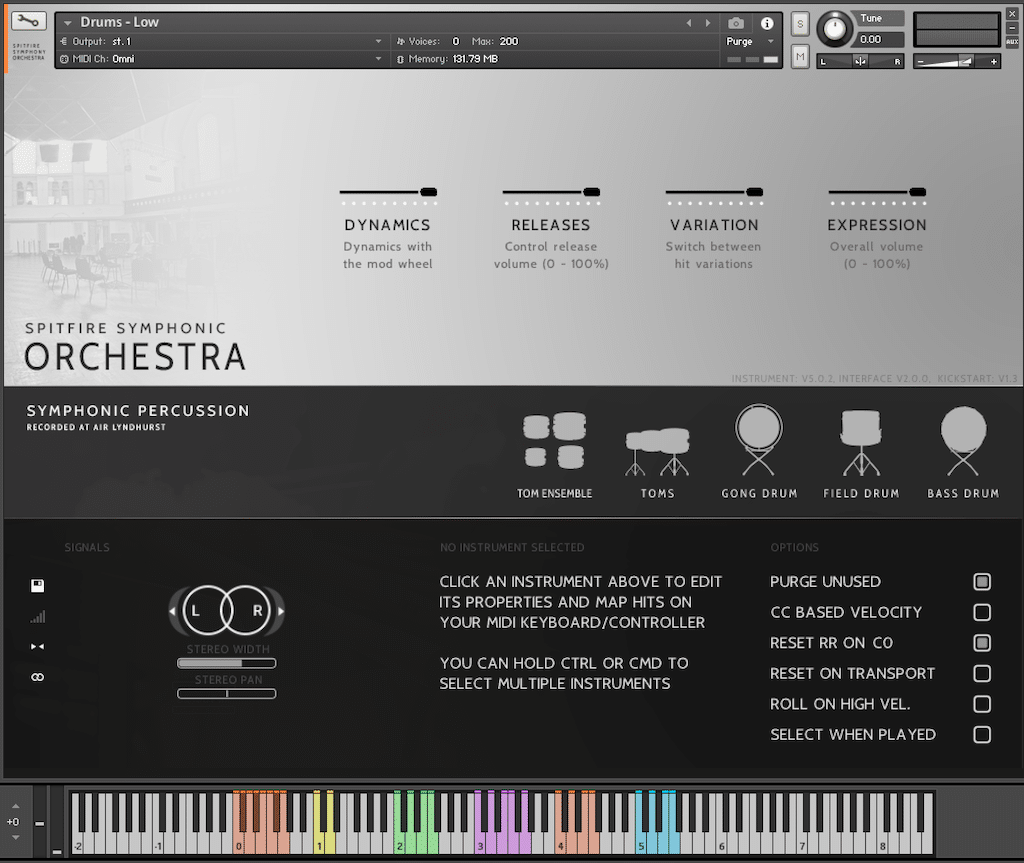Viewport: 1024px width, 863px height.
Task: Click the SIGNALS section label
Action: pos(87,547)
